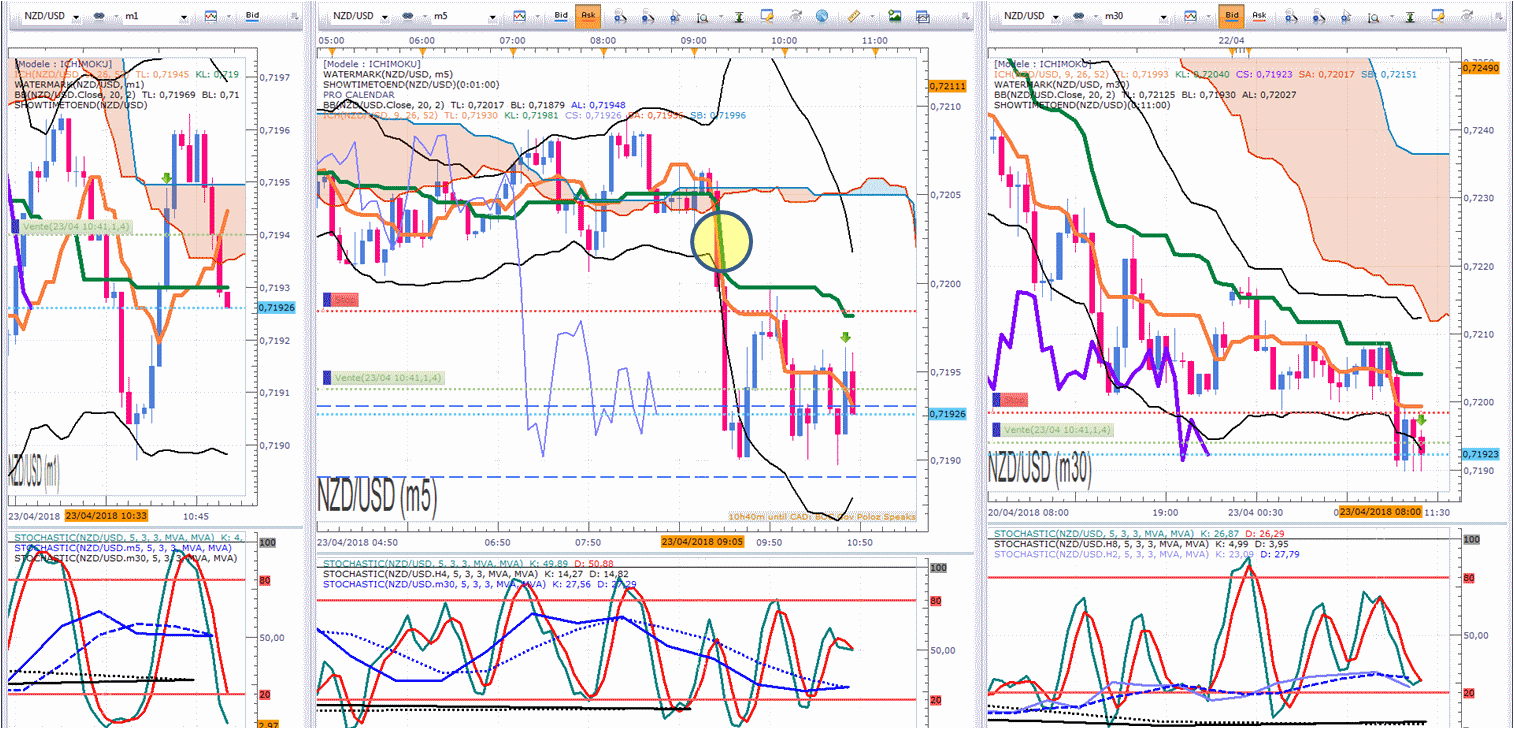1514x729 pixels.
Task: Click the chart type icon in the m30 toolbar
Action: click(x=1190, y=16)
